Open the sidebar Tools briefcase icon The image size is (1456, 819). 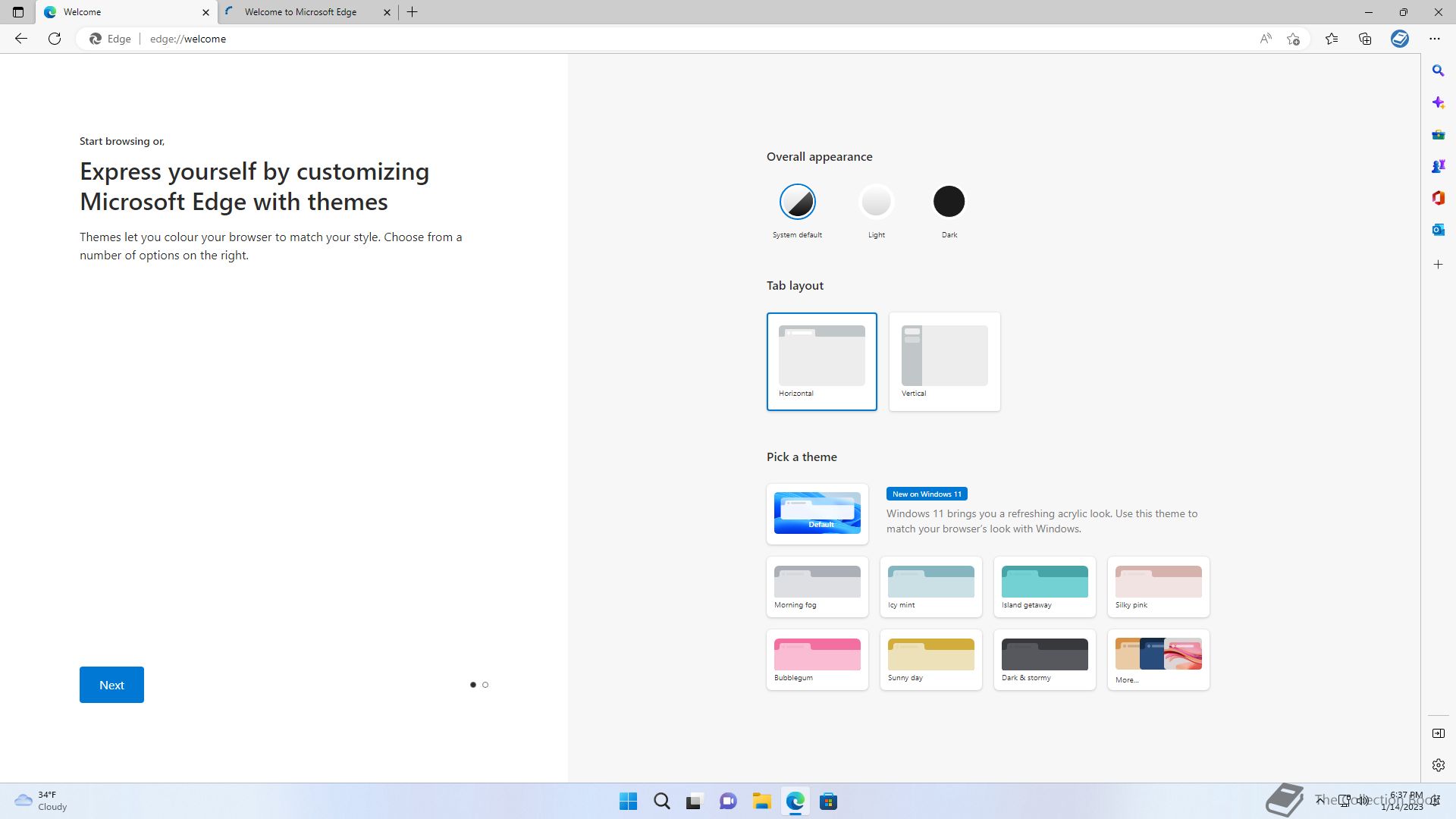[1439, 134]
